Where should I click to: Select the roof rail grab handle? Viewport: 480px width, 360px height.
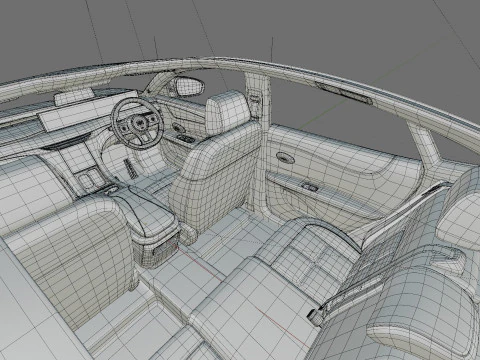click(343, 93)
